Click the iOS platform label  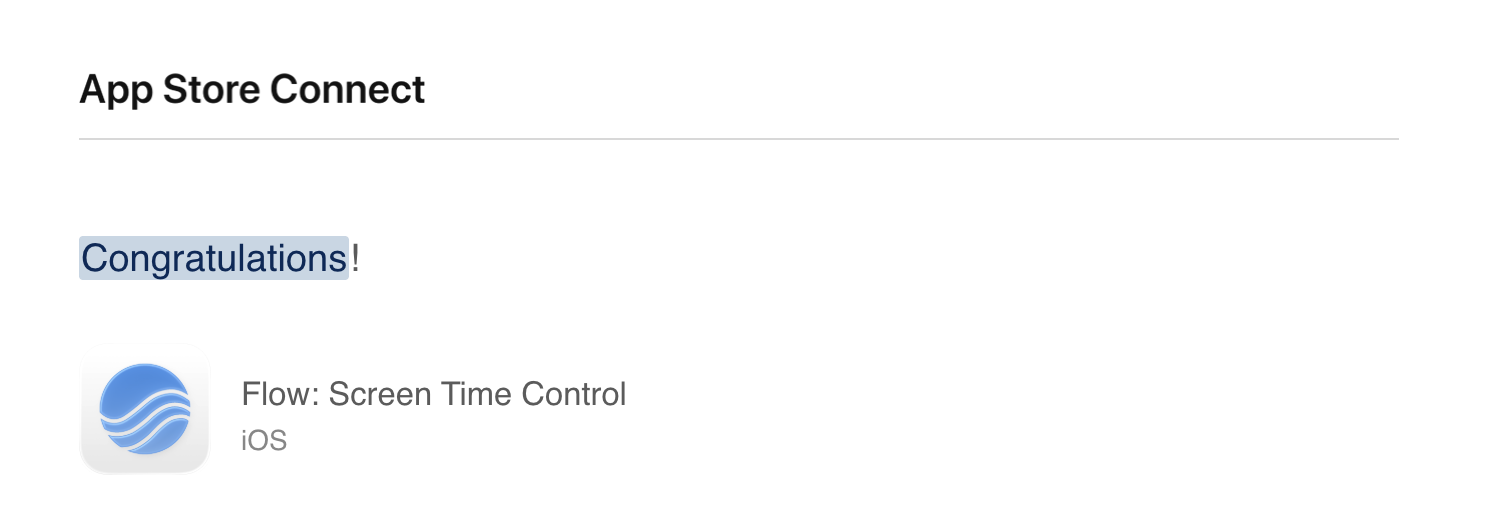click(x=264, y=441)
